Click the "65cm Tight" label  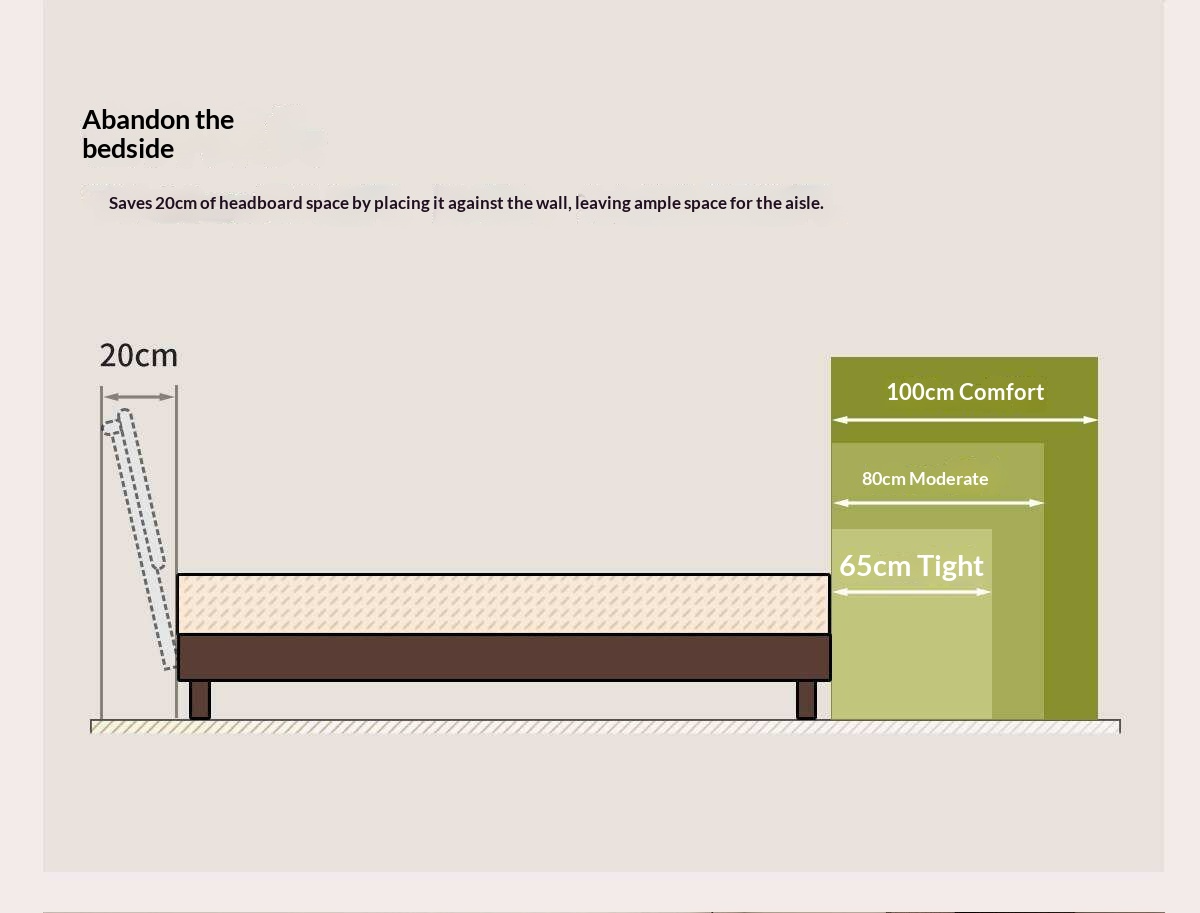[911, 566]
